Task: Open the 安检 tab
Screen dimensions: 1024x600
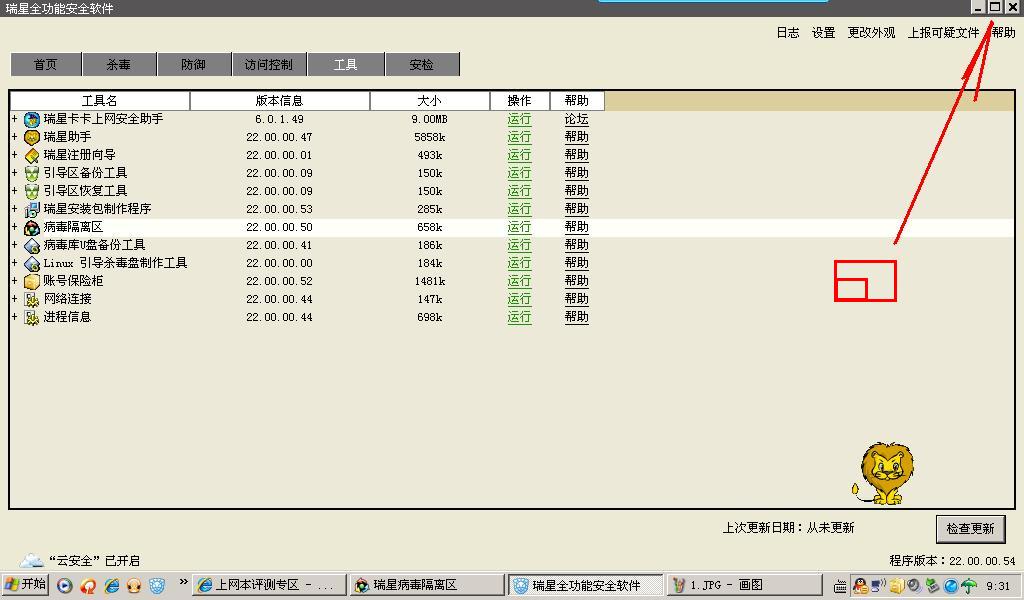Action: [x=422, y=64]
